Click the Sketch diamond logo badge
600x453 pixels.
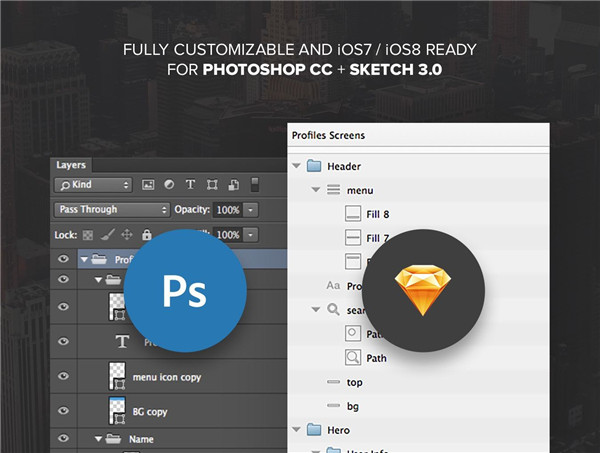pyautogui.click(x=423, y=291)
